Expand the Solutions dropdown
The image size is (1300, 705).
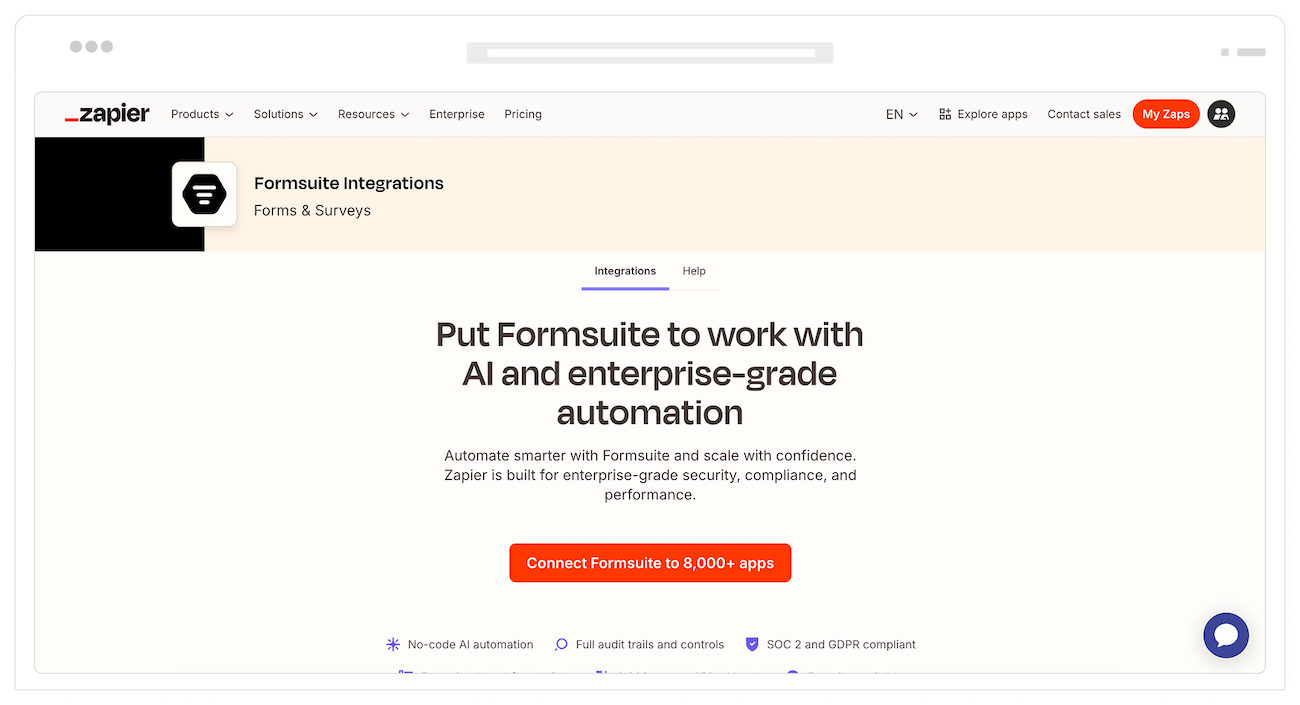(285, 114)
